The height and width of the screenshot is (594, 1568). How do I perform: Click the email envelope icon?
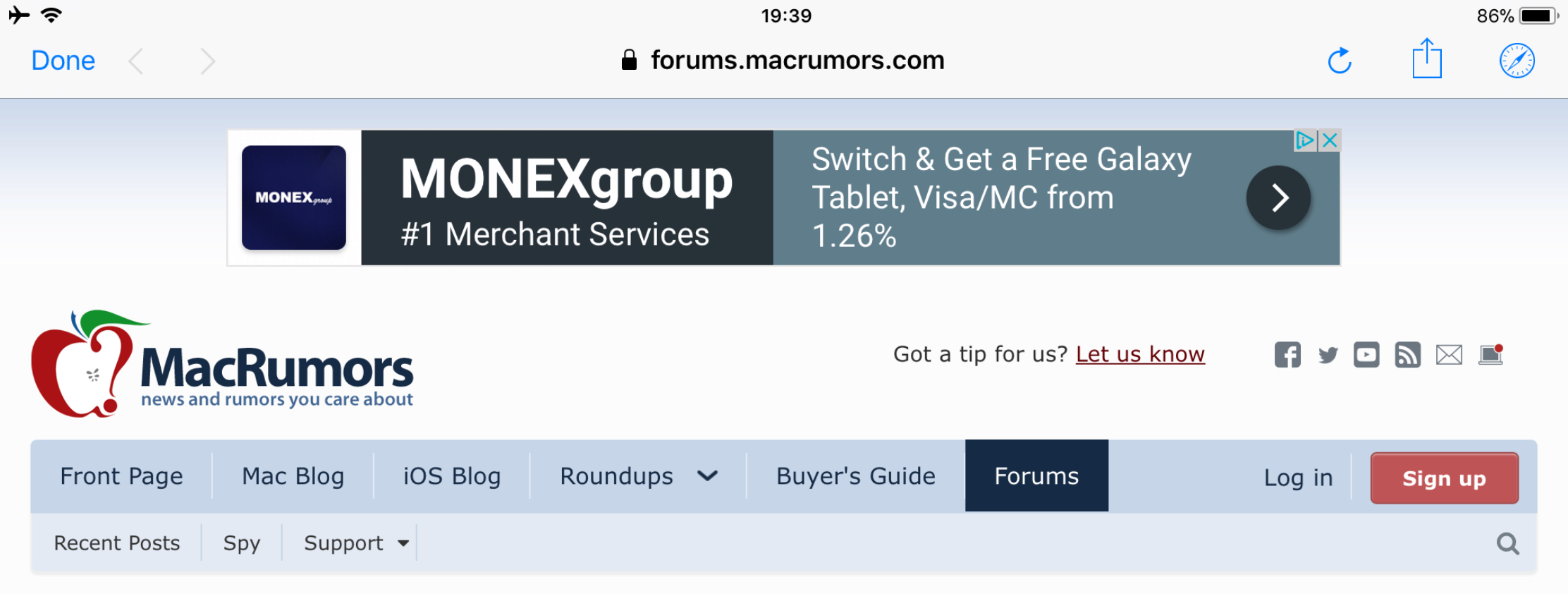[x=1449, y=355]
